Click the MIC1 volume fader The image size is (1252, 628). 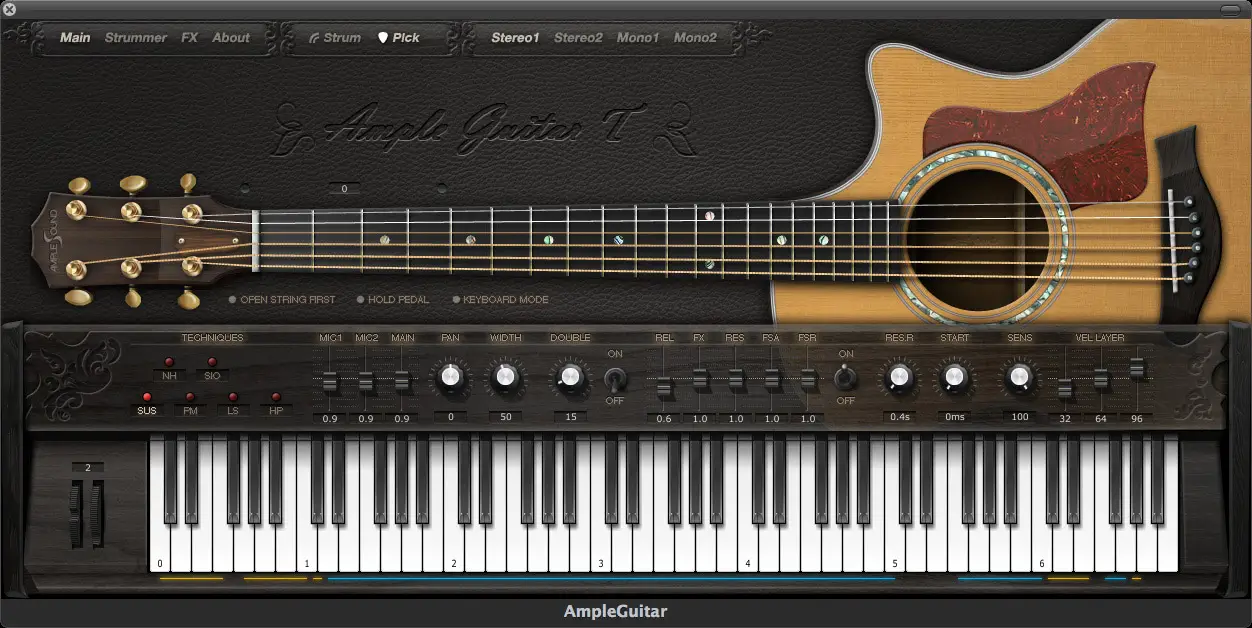pos(330,382)
